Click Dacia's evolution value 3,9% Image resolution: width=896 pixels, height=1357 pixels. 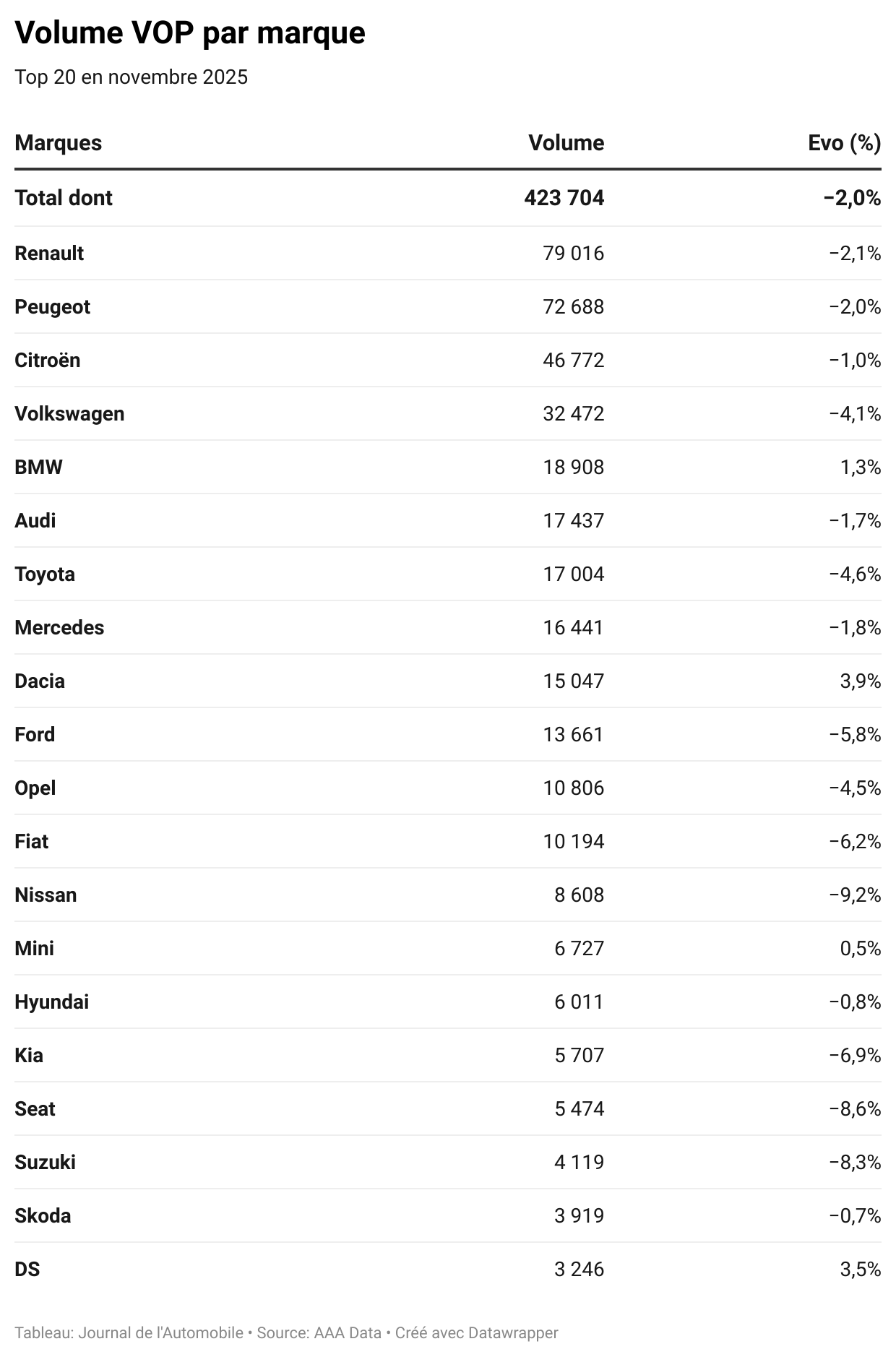[860, 681]
